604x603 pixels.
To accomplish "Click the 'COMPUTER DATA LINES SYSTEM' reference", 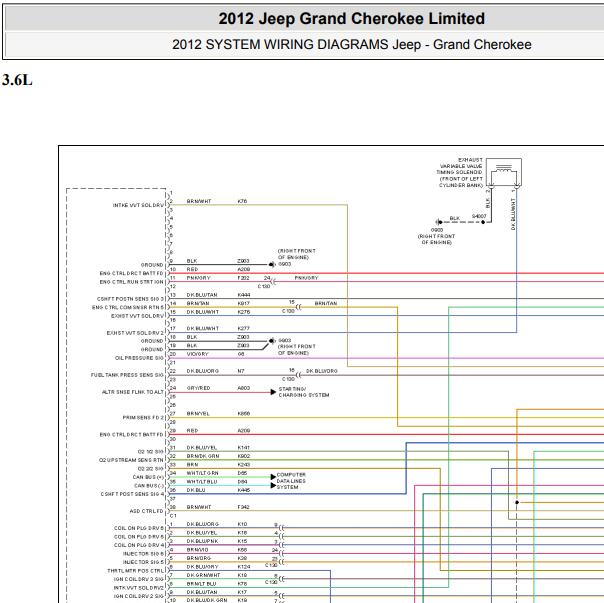I will 291,481.
